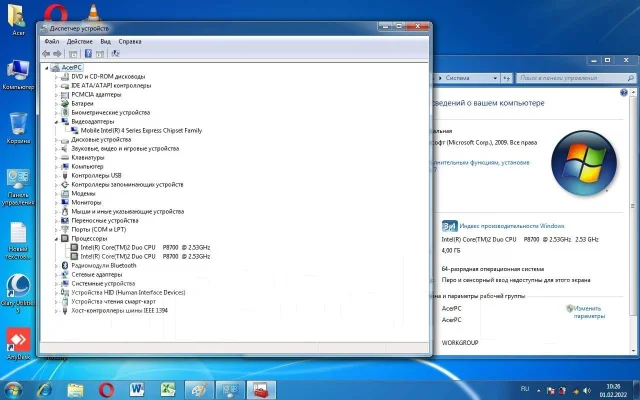
Task: Click Индекс производительности Windows link in System window
Action: tap(512, 226)
